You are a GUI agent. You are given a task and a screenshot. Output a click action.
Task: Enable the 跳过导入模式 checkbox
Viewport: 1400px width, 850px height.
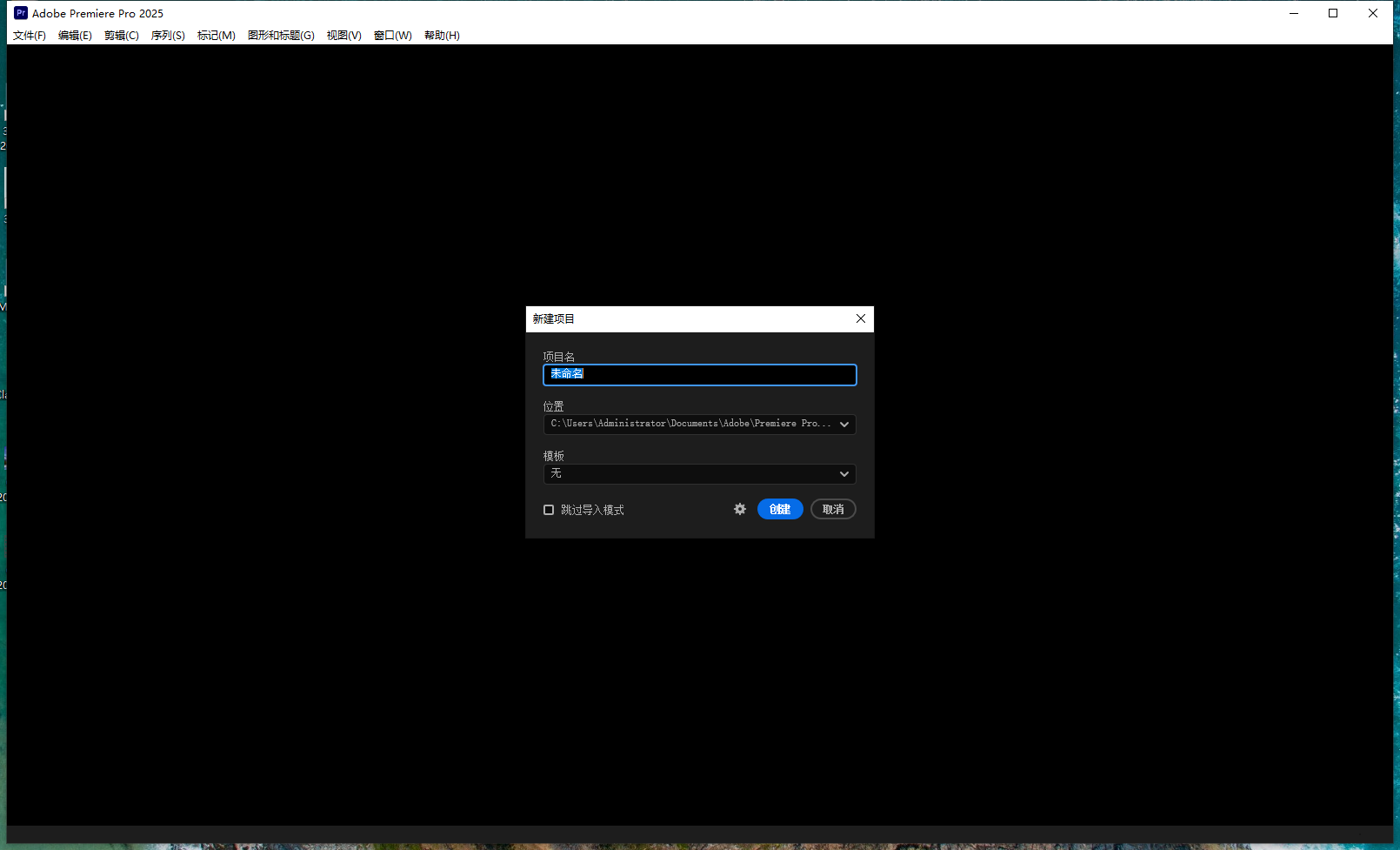[548, 509]
